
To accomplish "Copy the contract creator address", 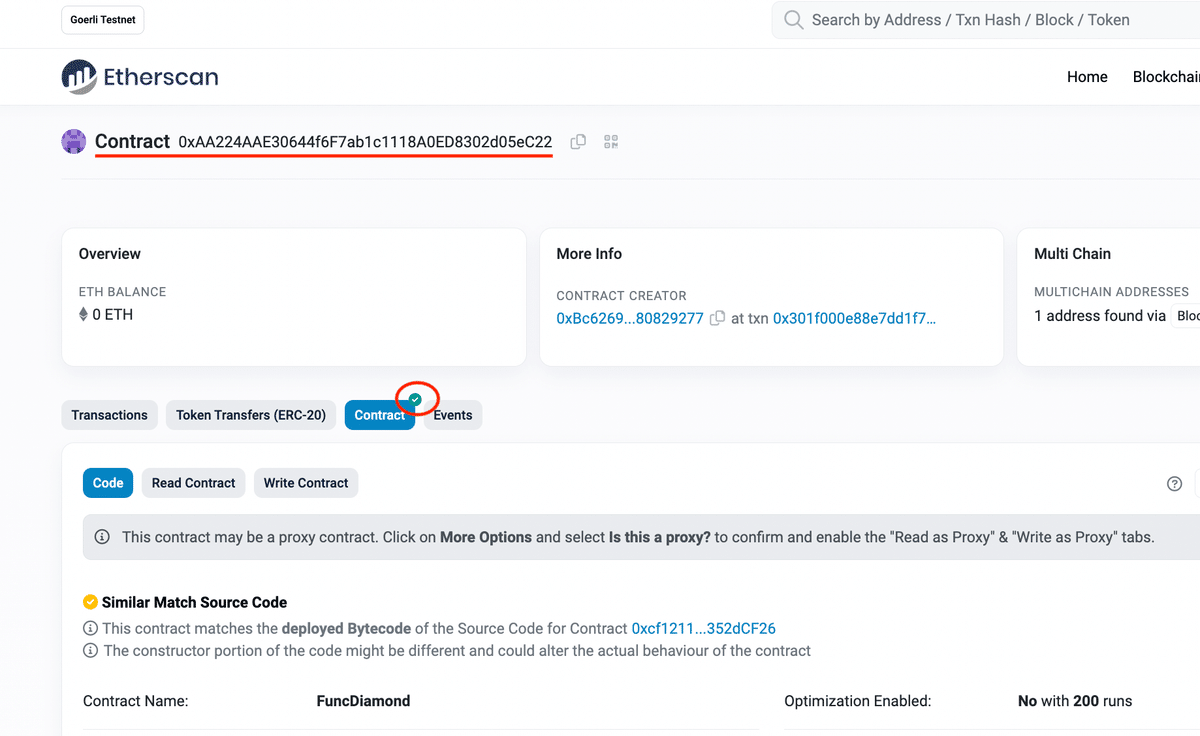I will [717, 319].
